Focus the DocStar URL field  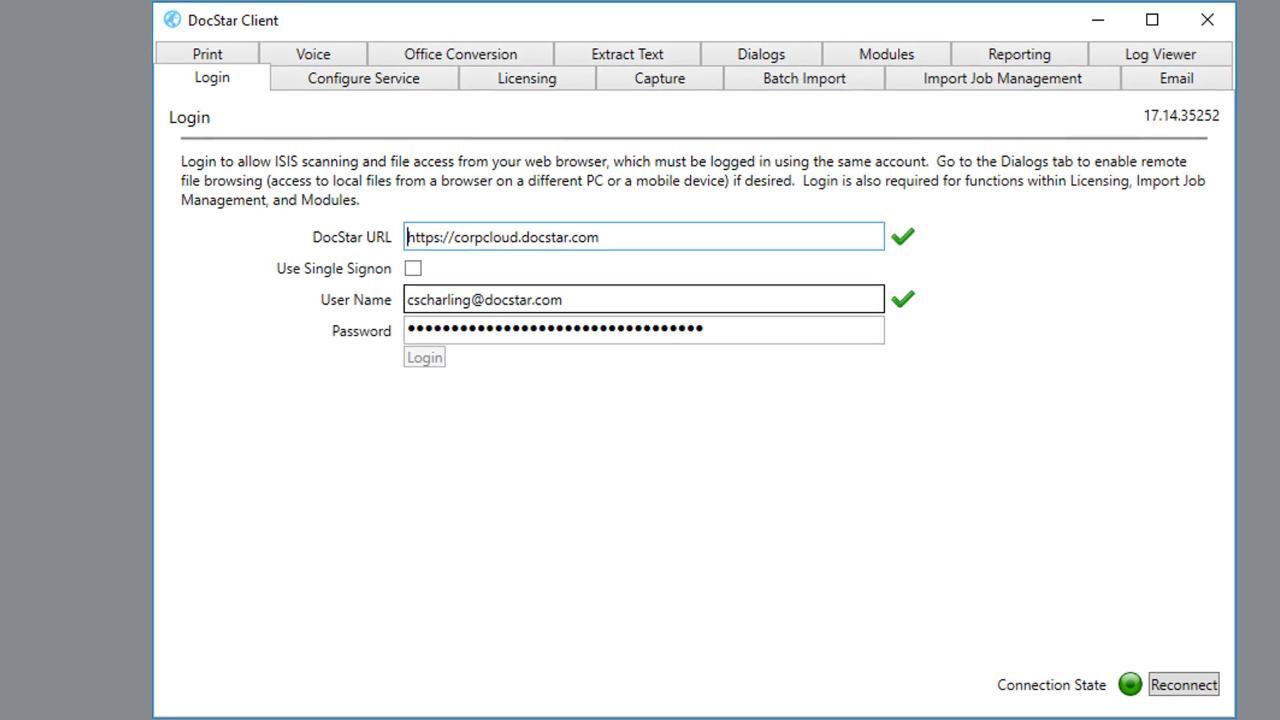coord(644,237)
